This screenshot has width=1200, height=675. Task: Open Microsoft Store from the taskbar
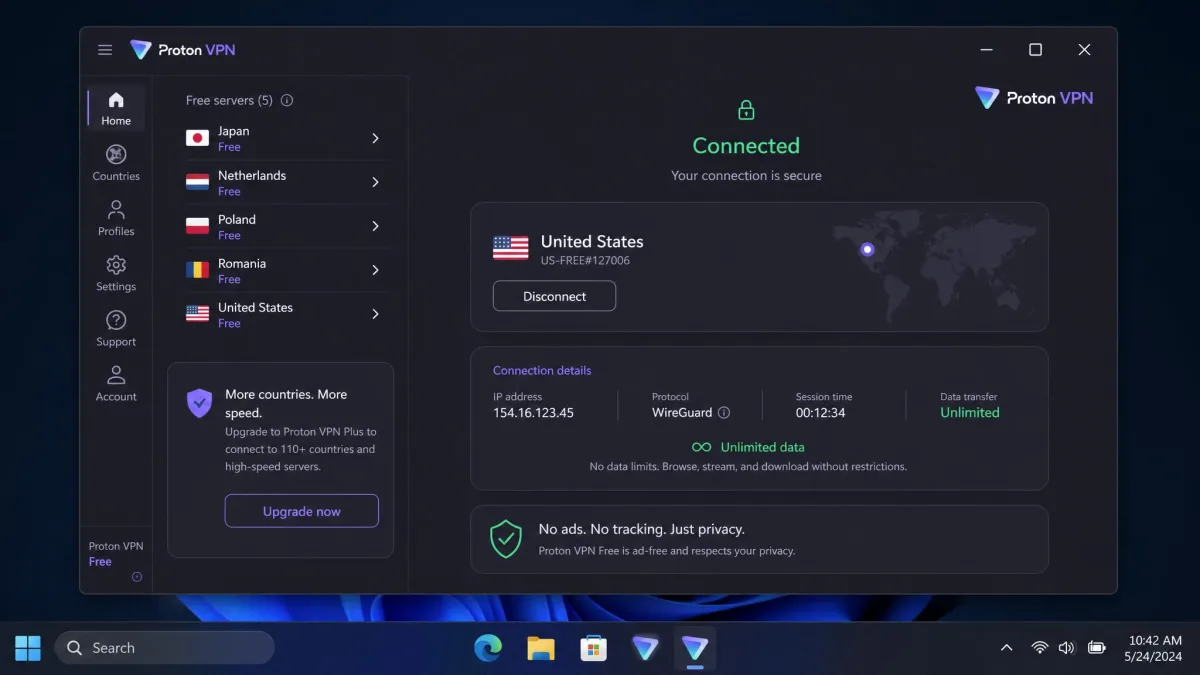tap(594, 648)
